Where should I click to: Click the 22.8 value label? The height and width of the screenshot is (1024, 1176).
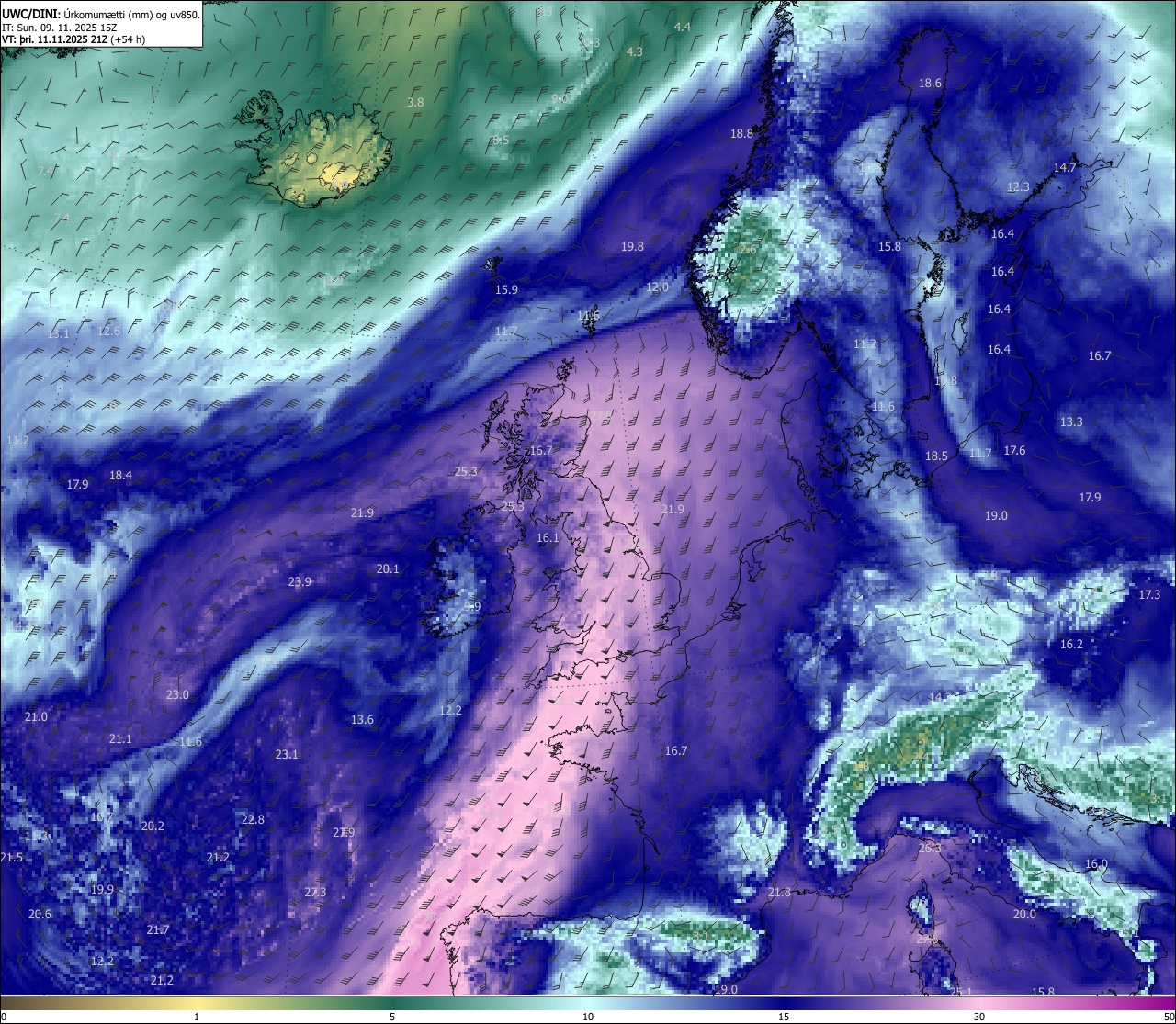(253, 820)
